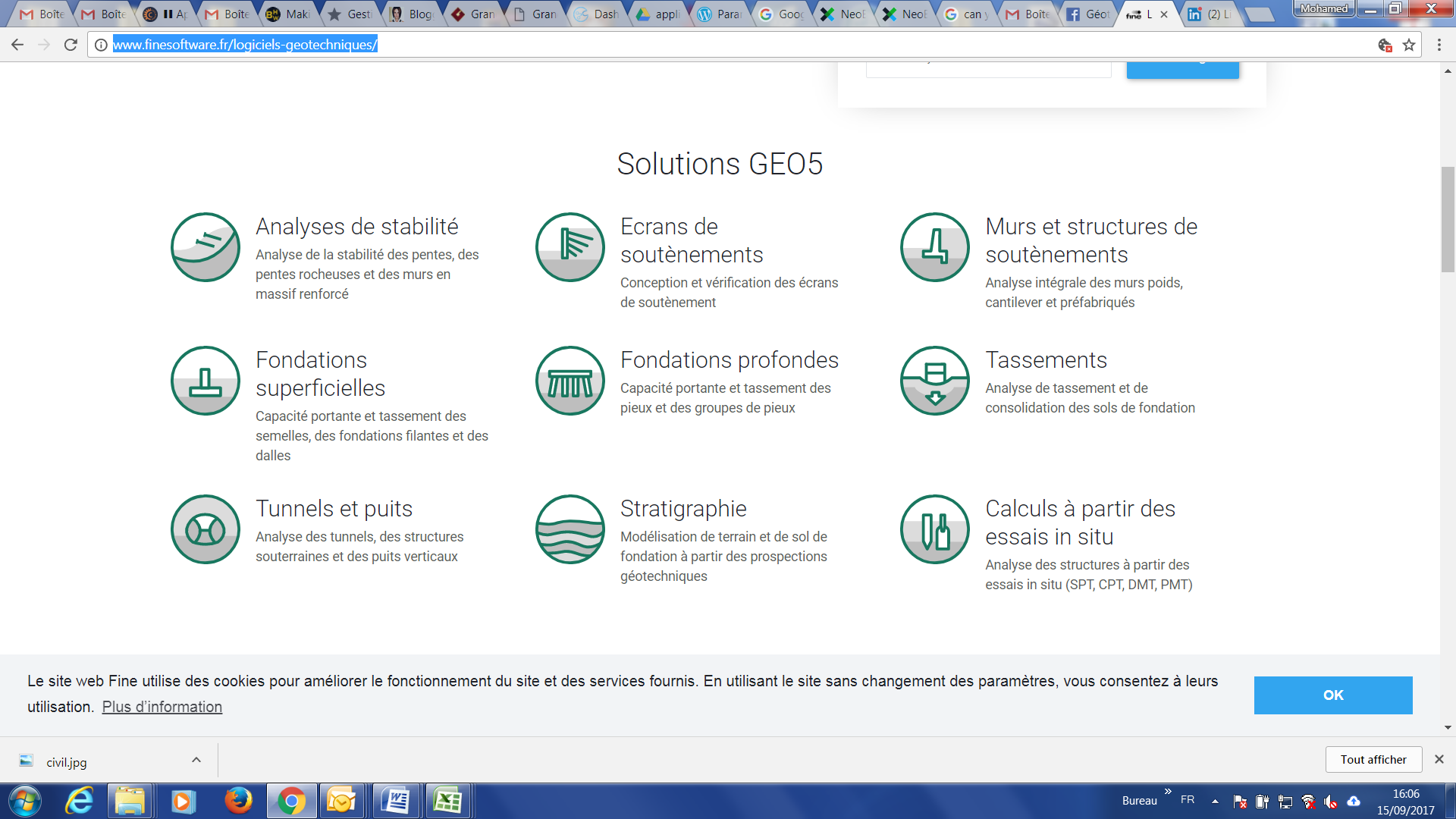Click the FR language indicator in the tray
The image size is (1456, 819).
coord(1188,800)
